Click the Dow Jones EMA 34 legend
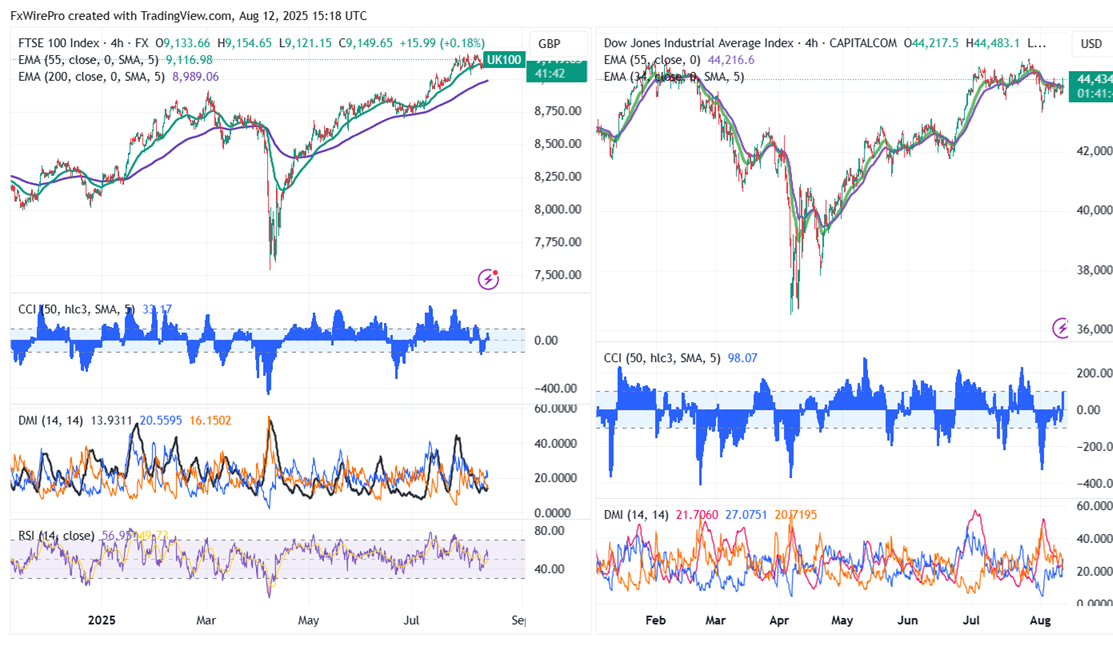 (x=674, y=77)
